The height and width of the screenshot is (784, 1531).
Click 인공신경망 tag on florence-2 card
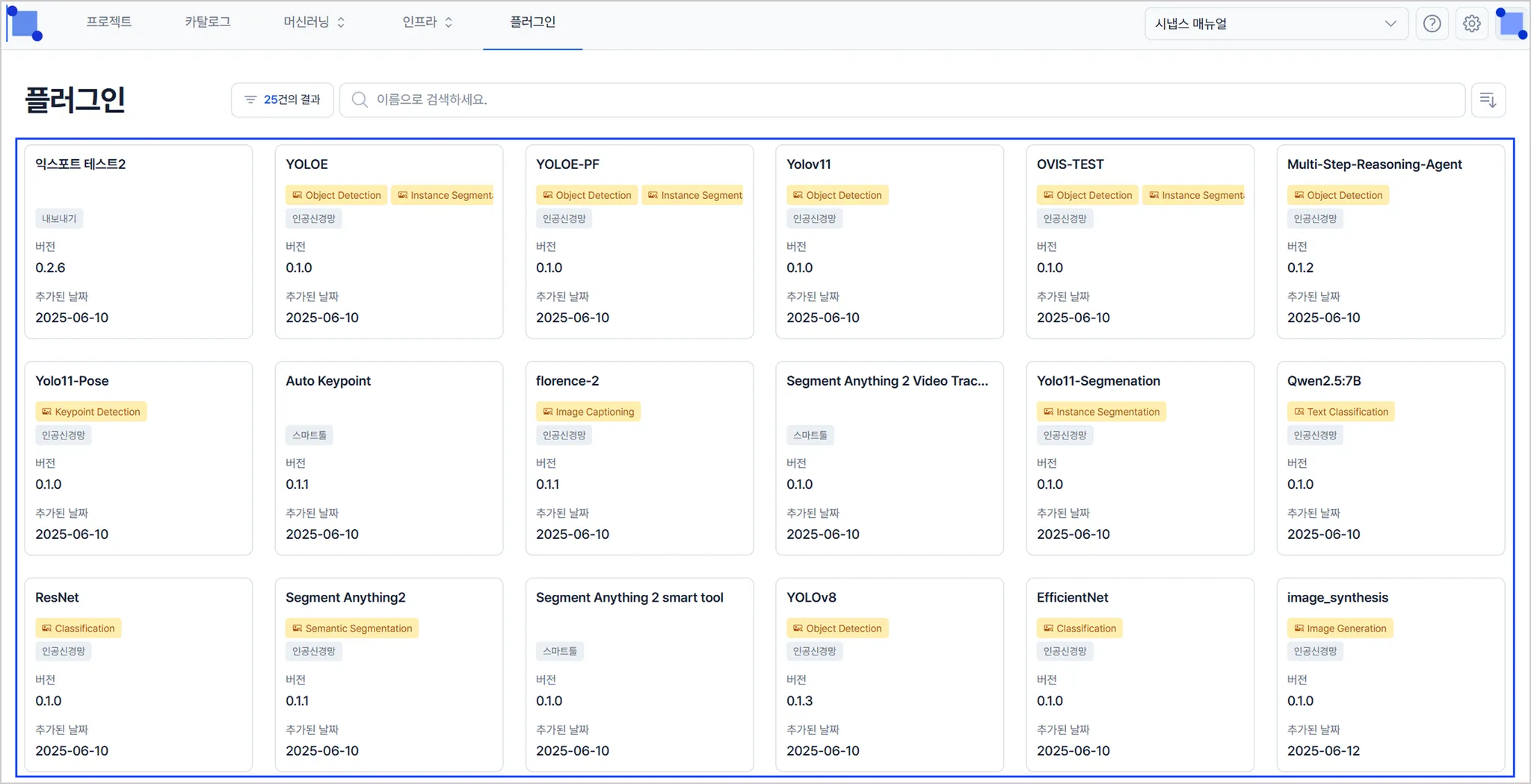(564, 435)
